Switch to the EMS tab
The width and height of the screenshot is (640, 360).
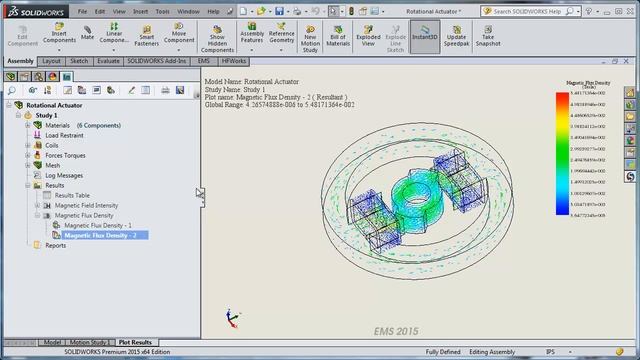point(203,61)
